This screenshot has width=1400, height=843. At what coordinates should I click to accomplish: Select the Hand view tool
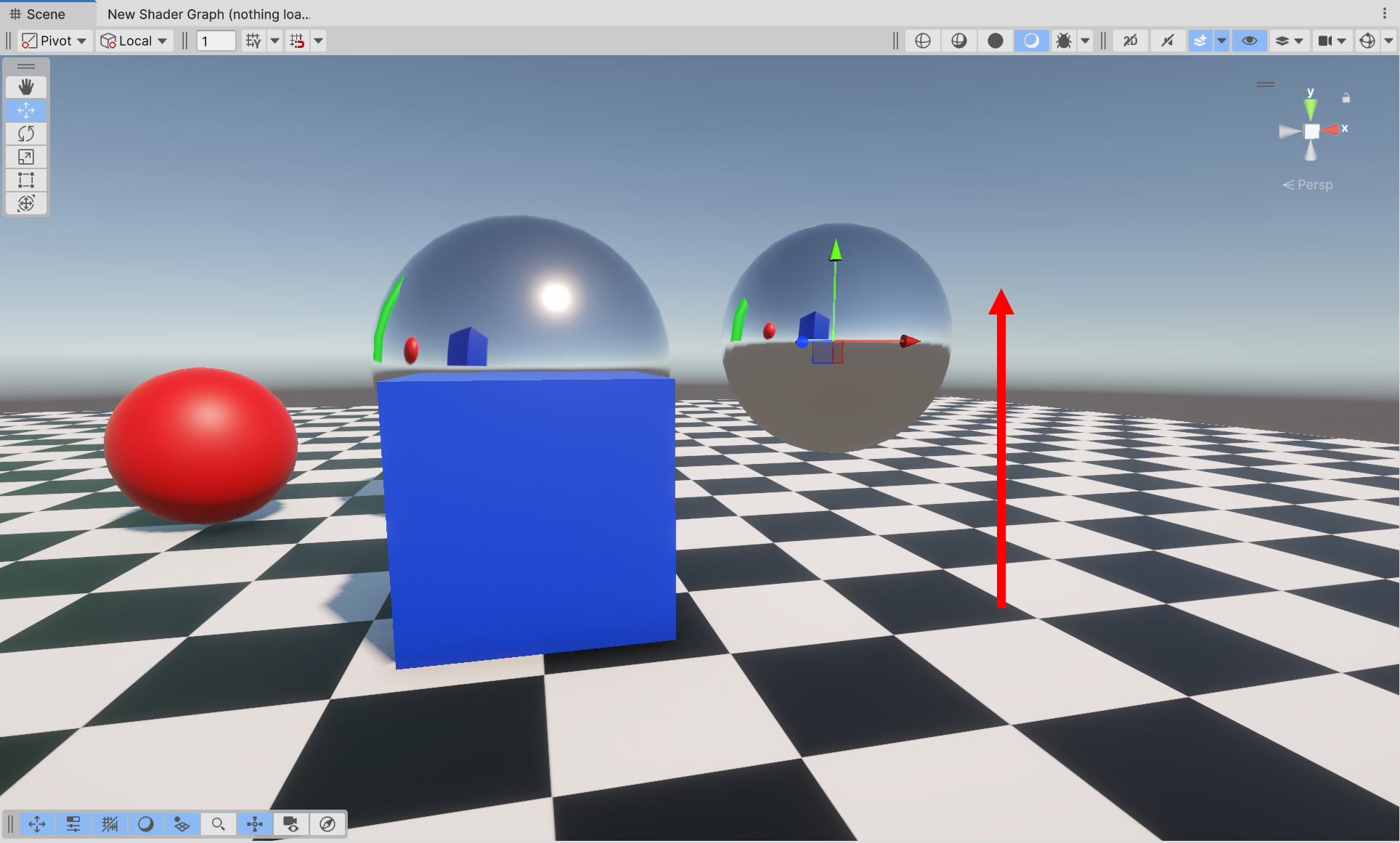point(26,87)
